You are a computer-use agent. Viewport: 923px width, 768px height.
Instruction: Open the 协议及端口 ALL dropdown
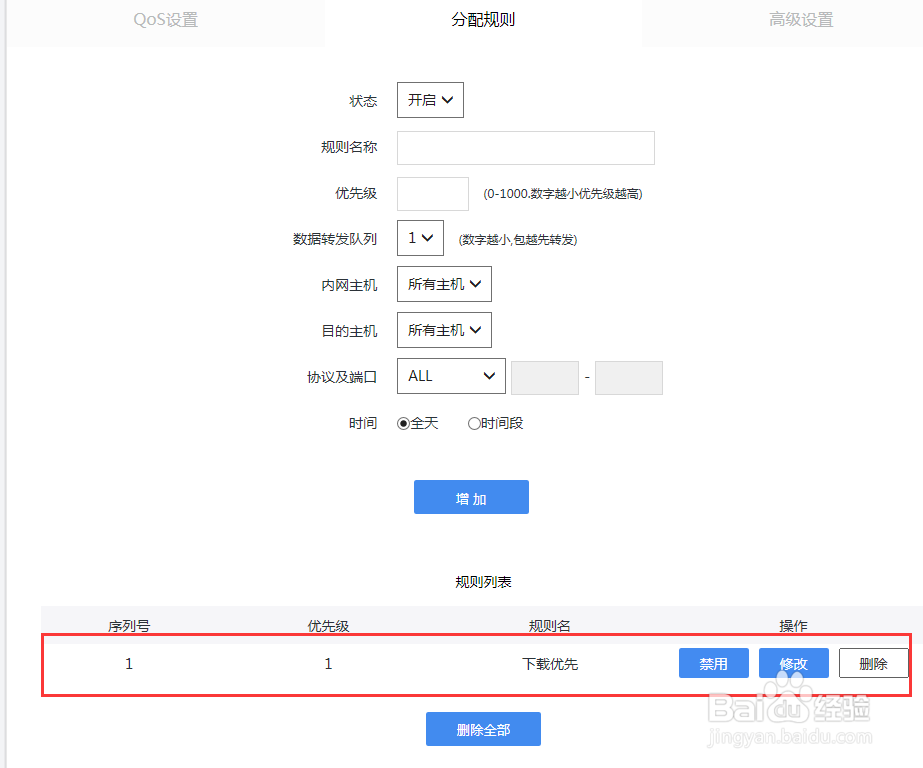click(451, 376)
